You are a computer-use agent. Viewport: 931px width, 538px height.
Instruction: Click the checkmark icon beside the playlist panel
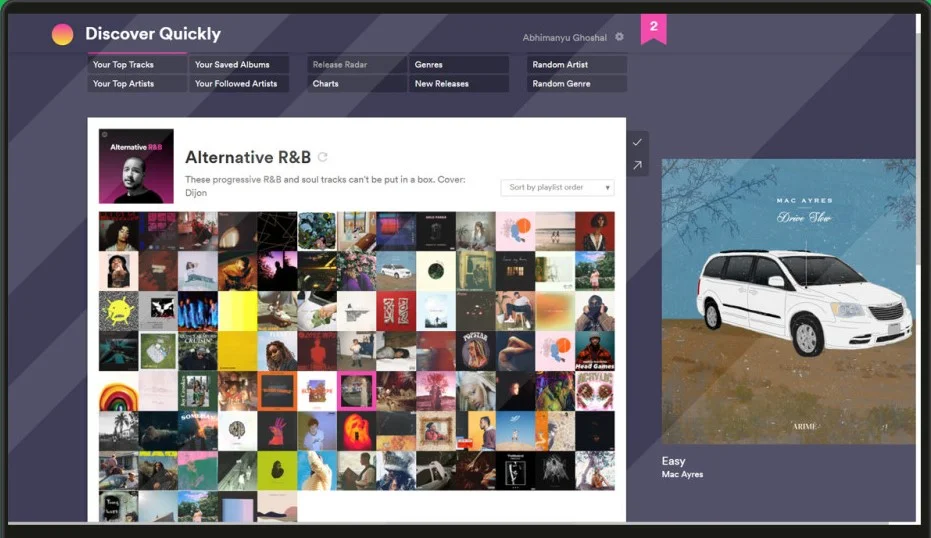(637, 143)
